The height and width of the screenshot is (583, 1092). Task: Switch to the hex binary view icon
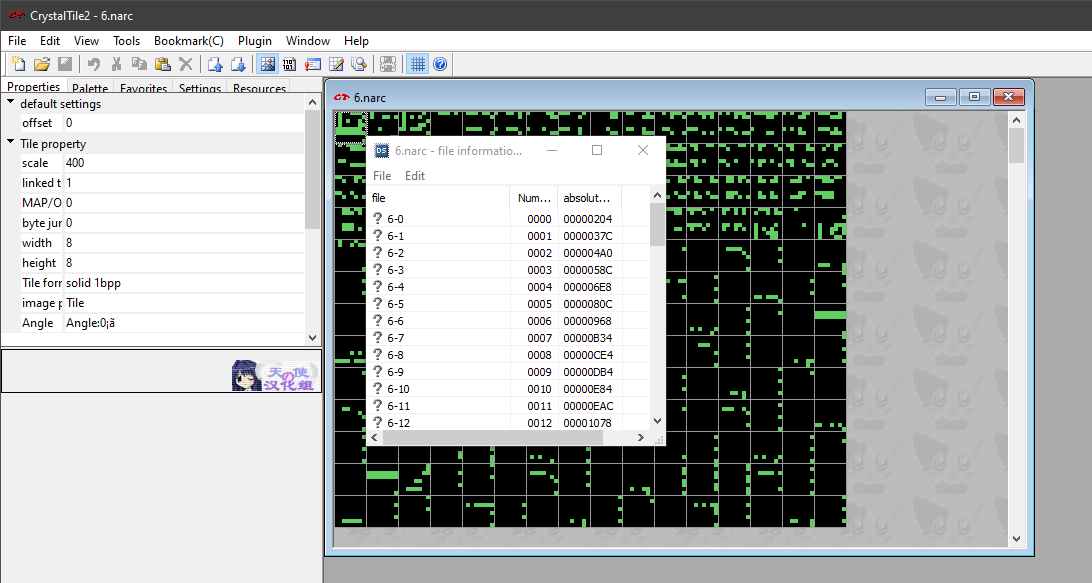coord(290,64)
